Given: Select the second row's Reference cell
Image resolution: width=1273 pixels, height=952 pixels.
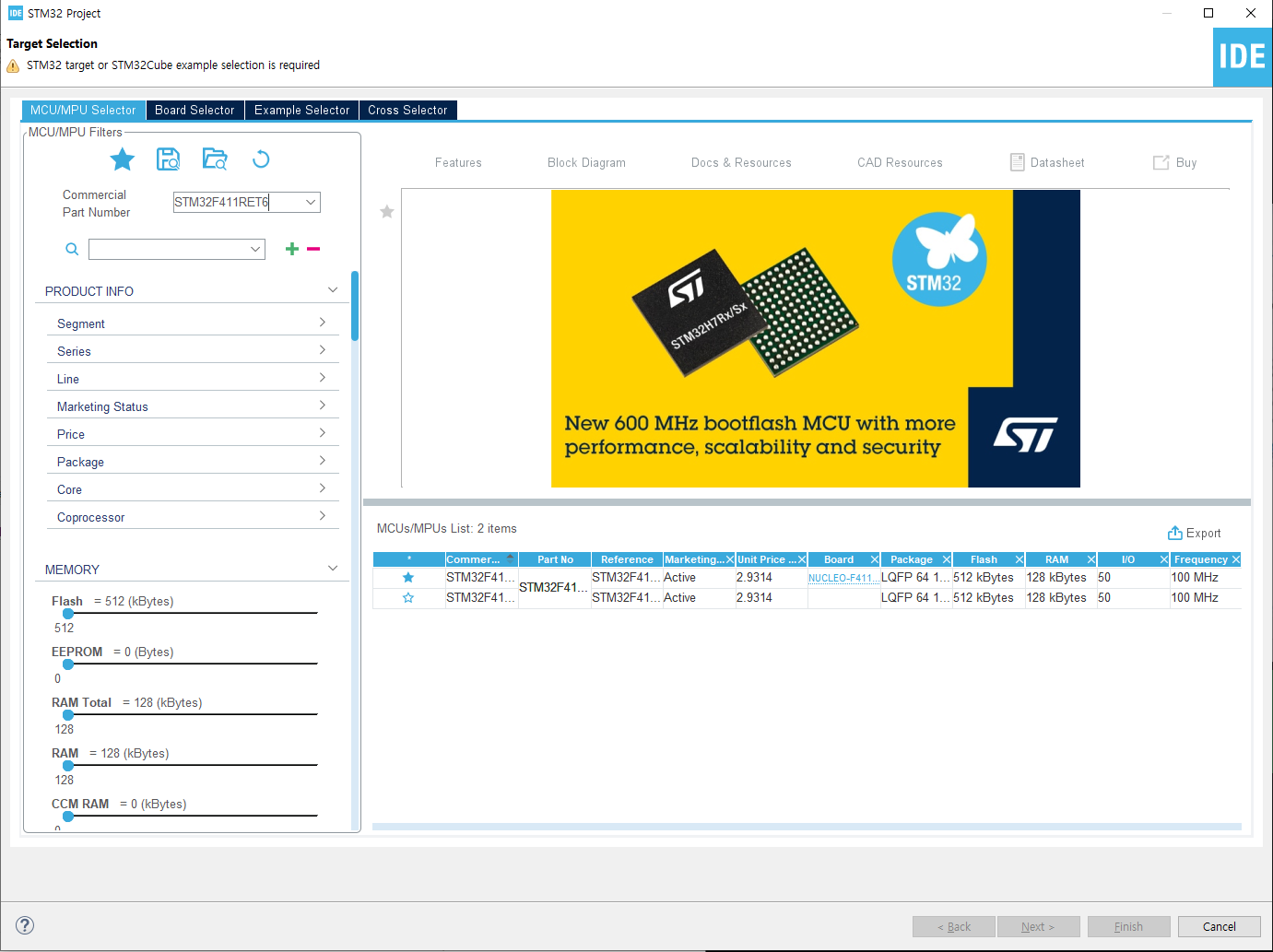Looking at the screenshot, I should tap(626, 598).
